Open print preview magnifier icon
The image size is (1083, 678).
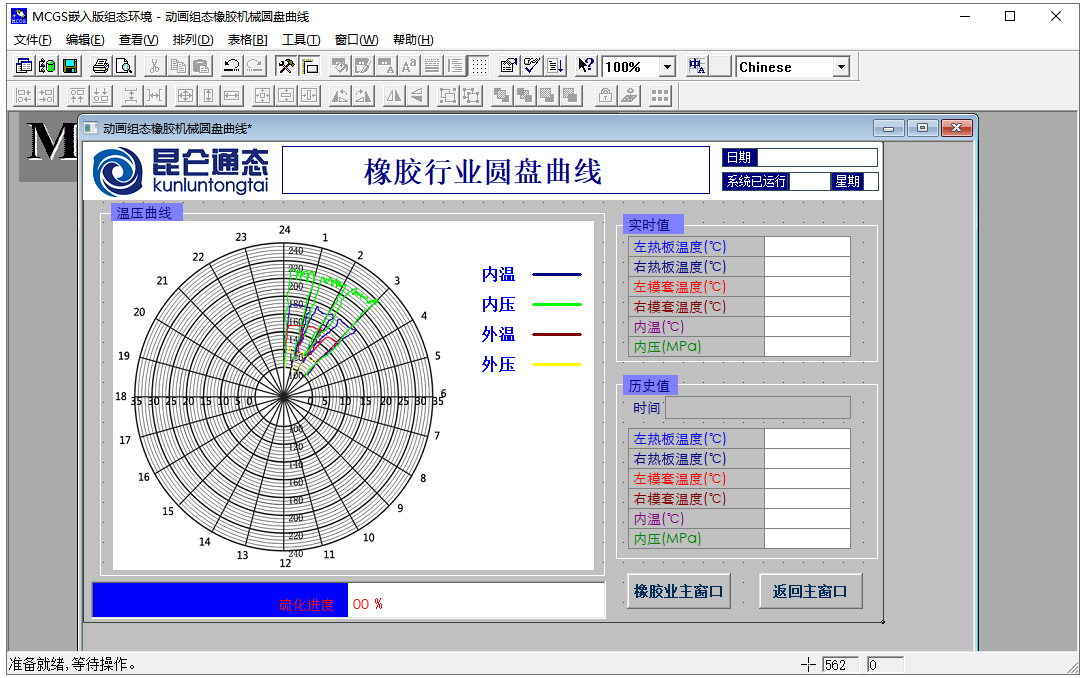124,66
